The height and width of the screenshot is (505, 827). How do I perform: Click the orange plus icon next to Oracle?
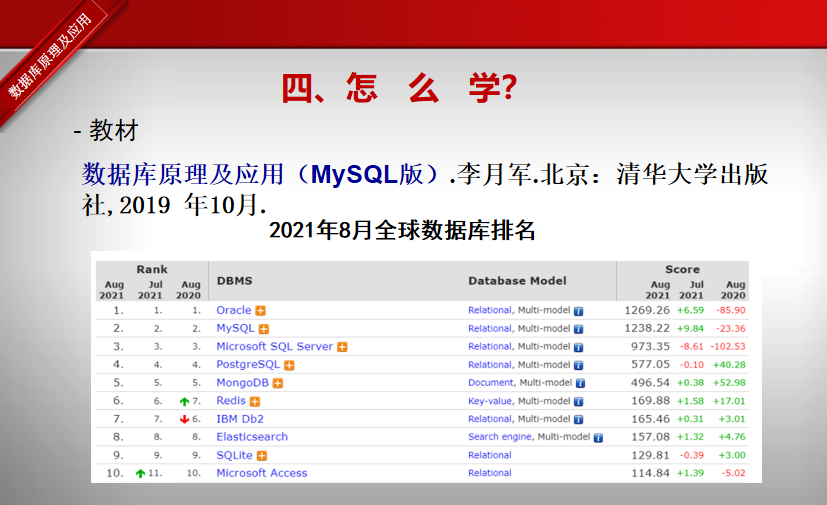[261, 311]
